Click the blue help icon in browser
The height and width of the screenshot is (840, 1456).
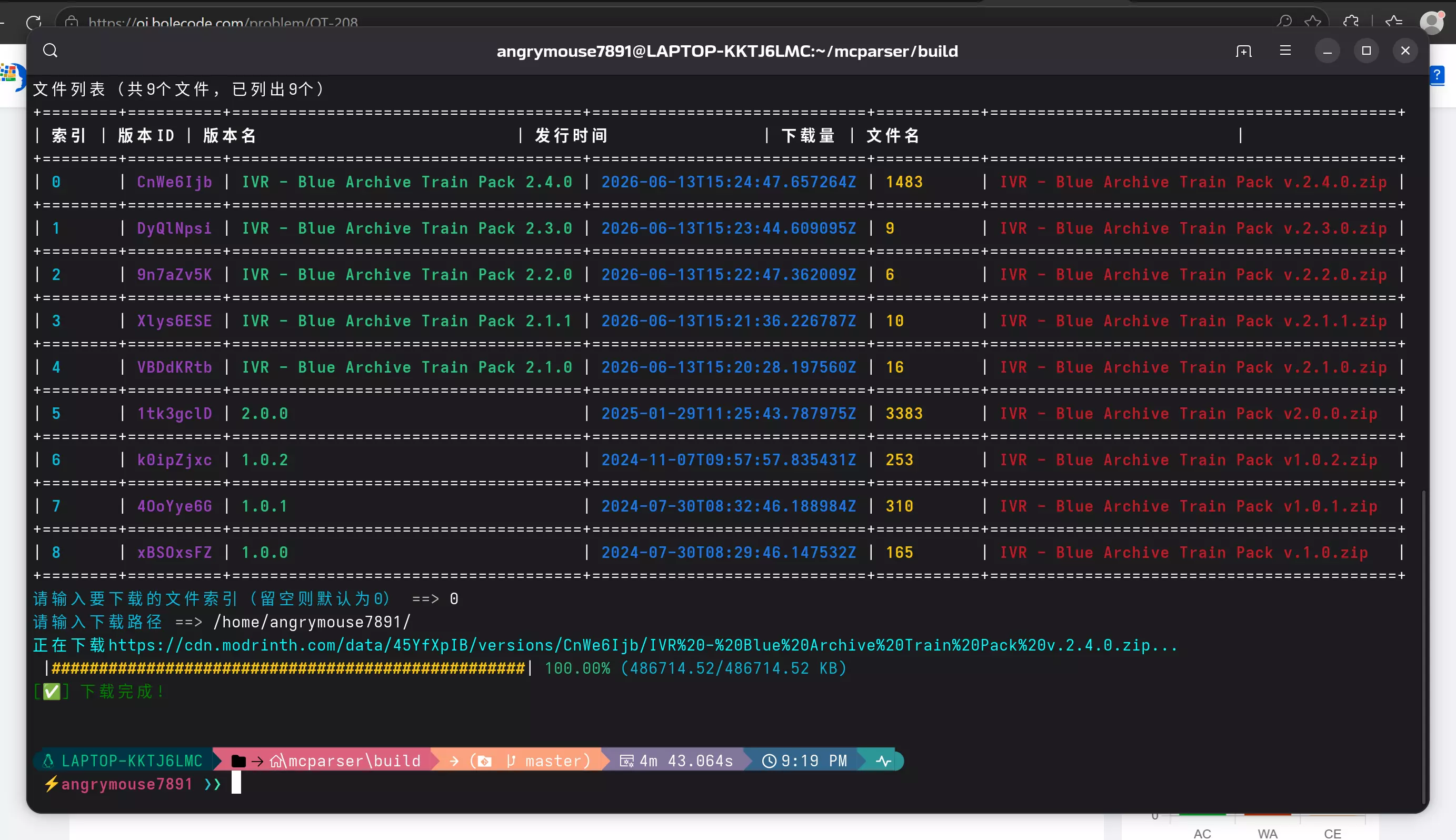[1438, 75]
